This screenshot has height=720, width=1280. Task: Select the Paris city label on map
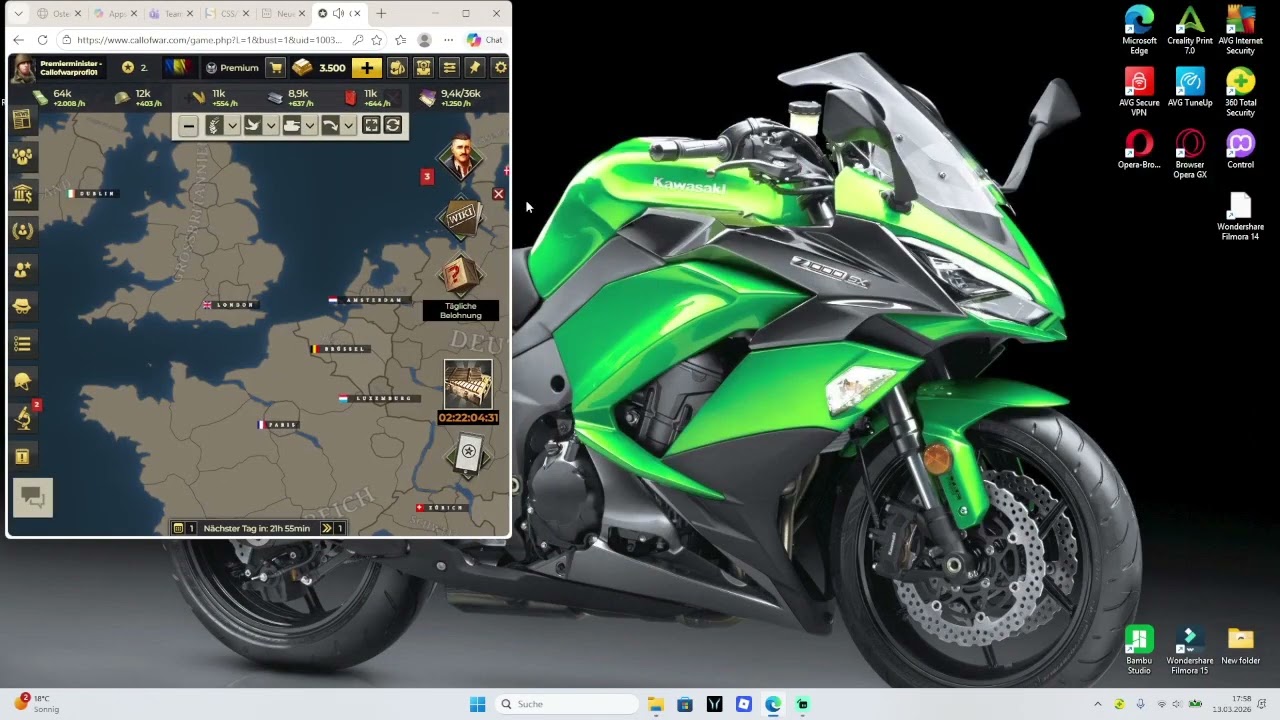click(278, 425)
